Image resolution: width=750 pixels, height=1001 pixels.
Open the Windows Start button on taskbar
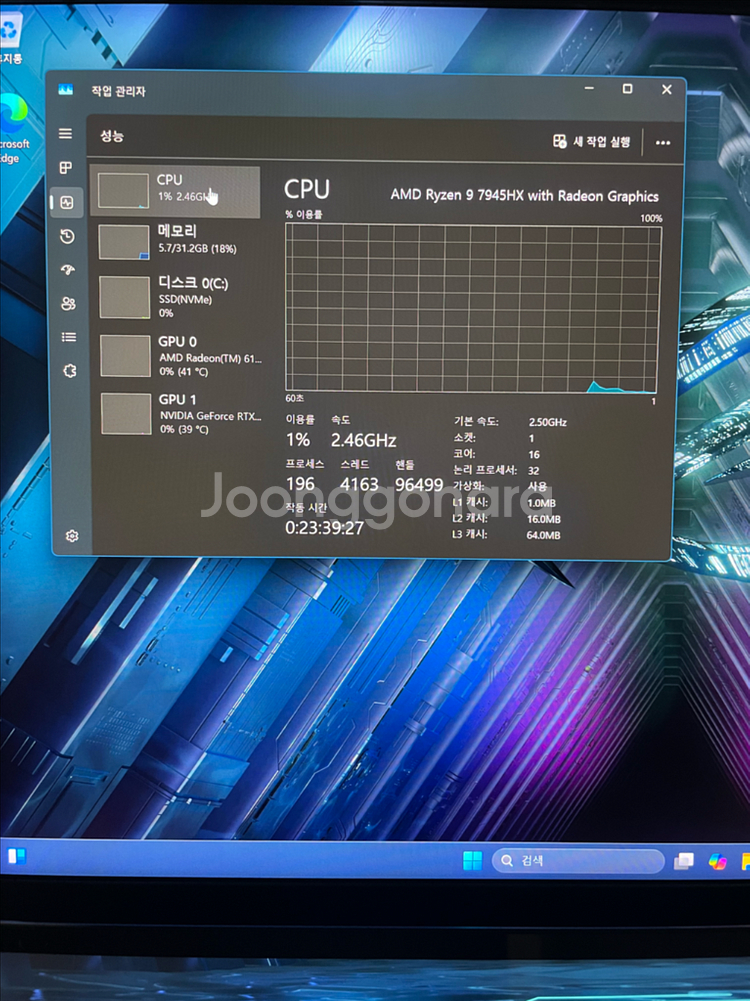472,860
